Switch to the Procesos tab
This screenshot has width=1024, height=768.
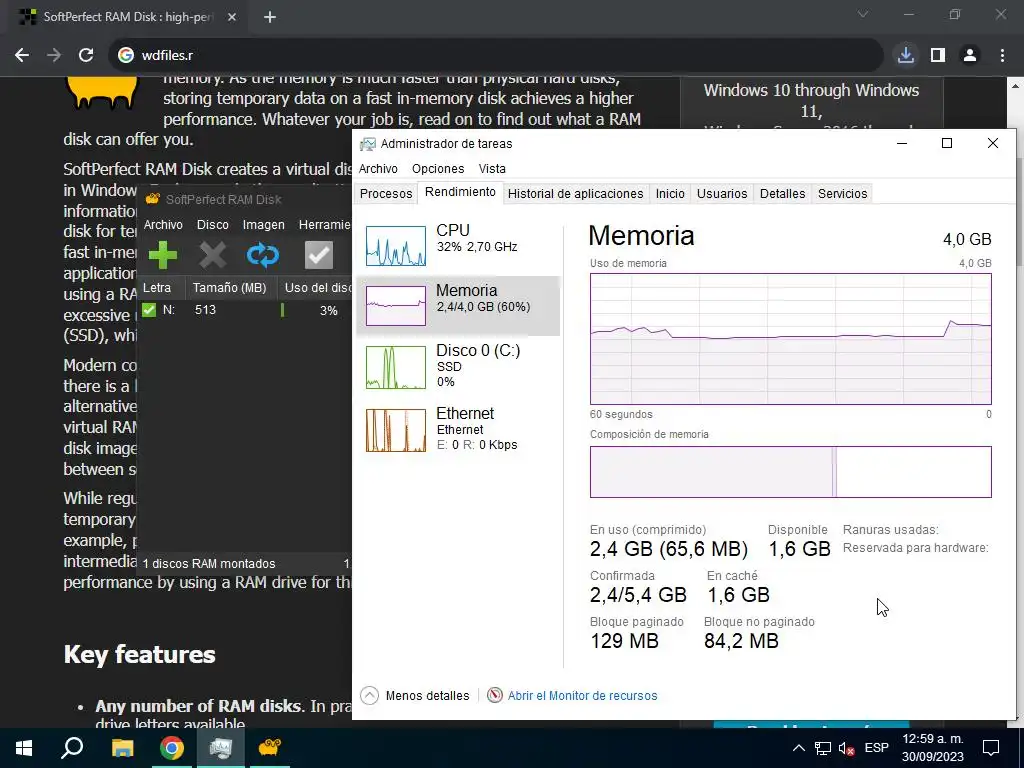coord(386,193)
